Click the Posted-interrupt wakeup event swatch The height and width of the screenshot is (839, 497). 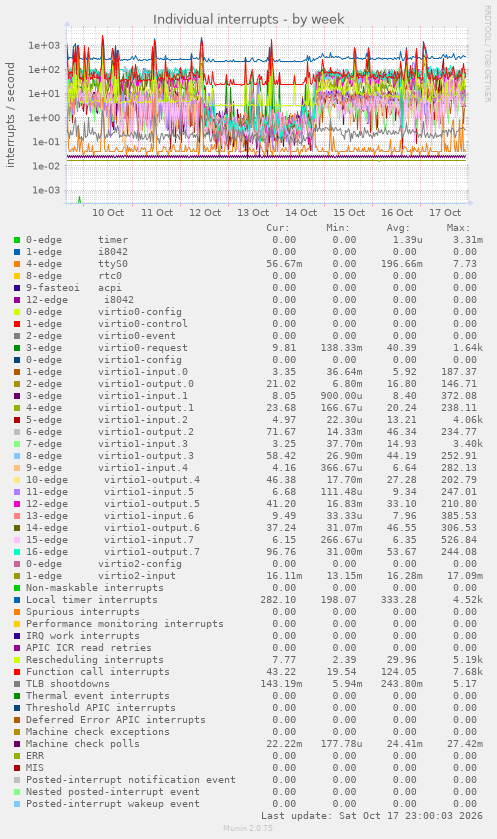click(x=17, y=804)
